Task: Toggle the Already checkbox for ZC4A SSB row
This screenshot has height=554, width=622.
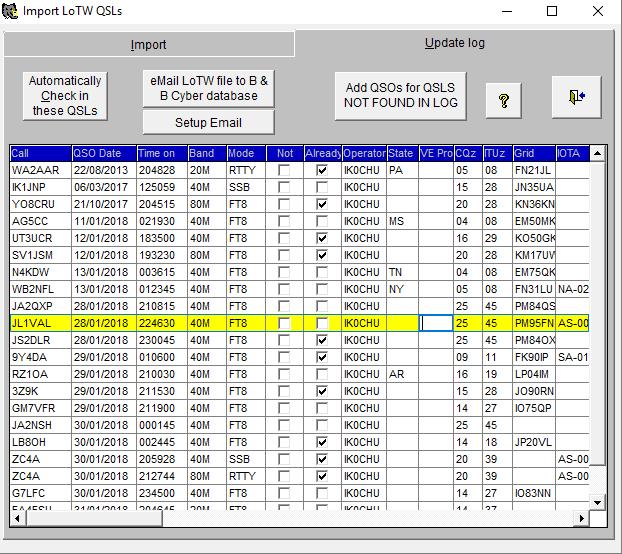Action: [x=322, y=459]
